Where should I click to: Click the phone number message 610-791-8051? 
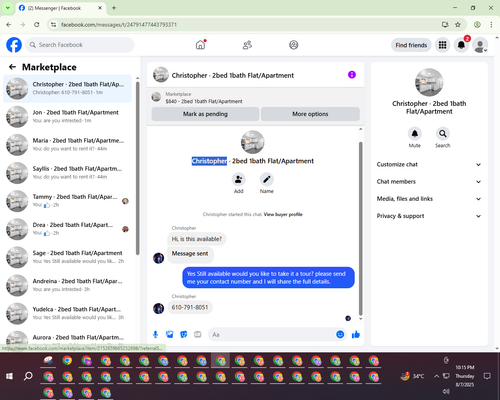click(190, 307)
